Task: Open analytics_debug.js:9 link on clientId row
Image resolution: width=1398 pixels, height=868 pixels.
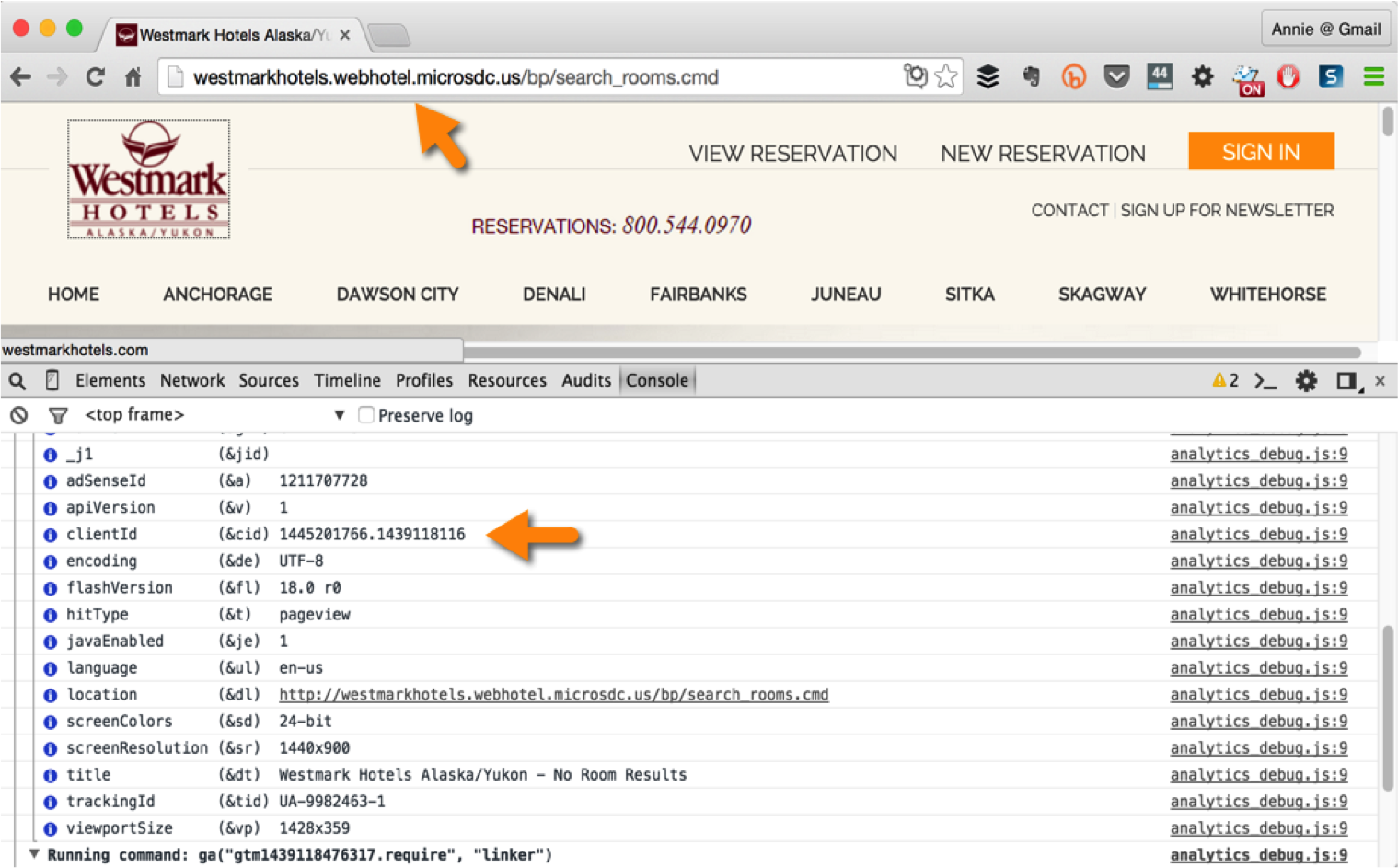Action: coord(1258,534)
